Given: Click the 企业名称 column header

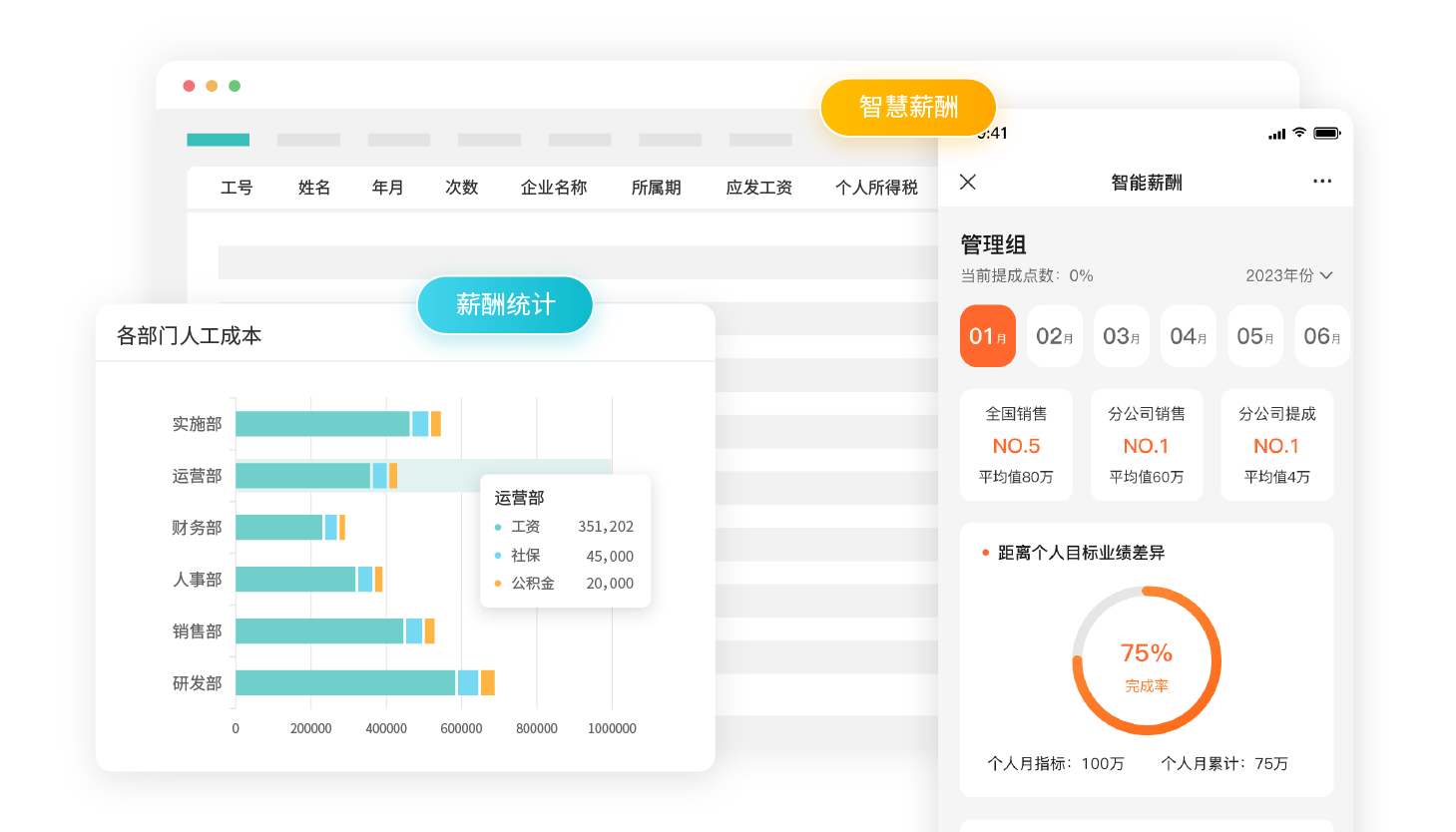Looking at the screenshot, I should point(554,188).
